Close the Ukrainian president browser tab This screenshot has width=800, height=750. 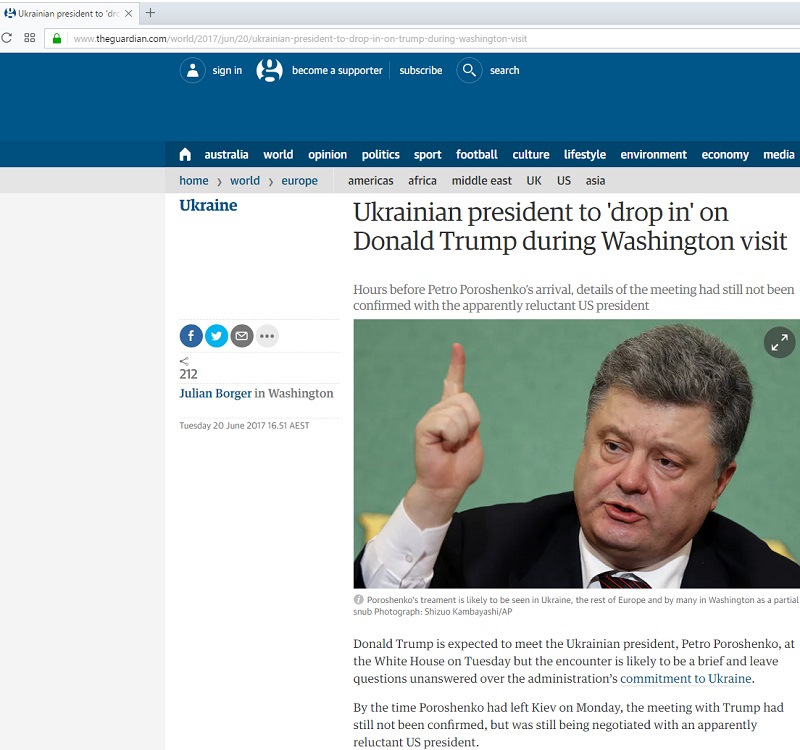129,14
